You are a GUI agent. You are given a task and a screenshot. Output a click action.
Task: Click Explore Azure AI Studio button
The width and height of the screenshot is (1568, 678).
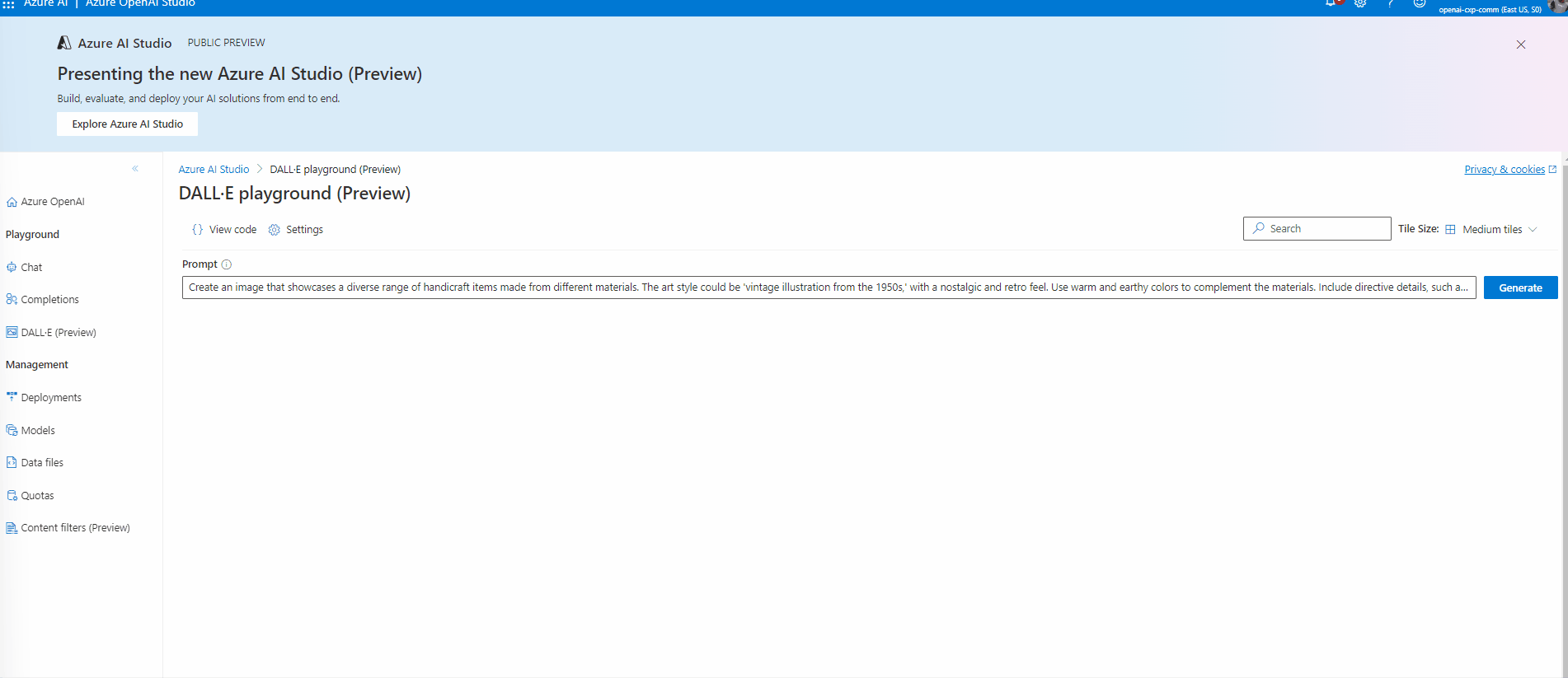[127, 124]
